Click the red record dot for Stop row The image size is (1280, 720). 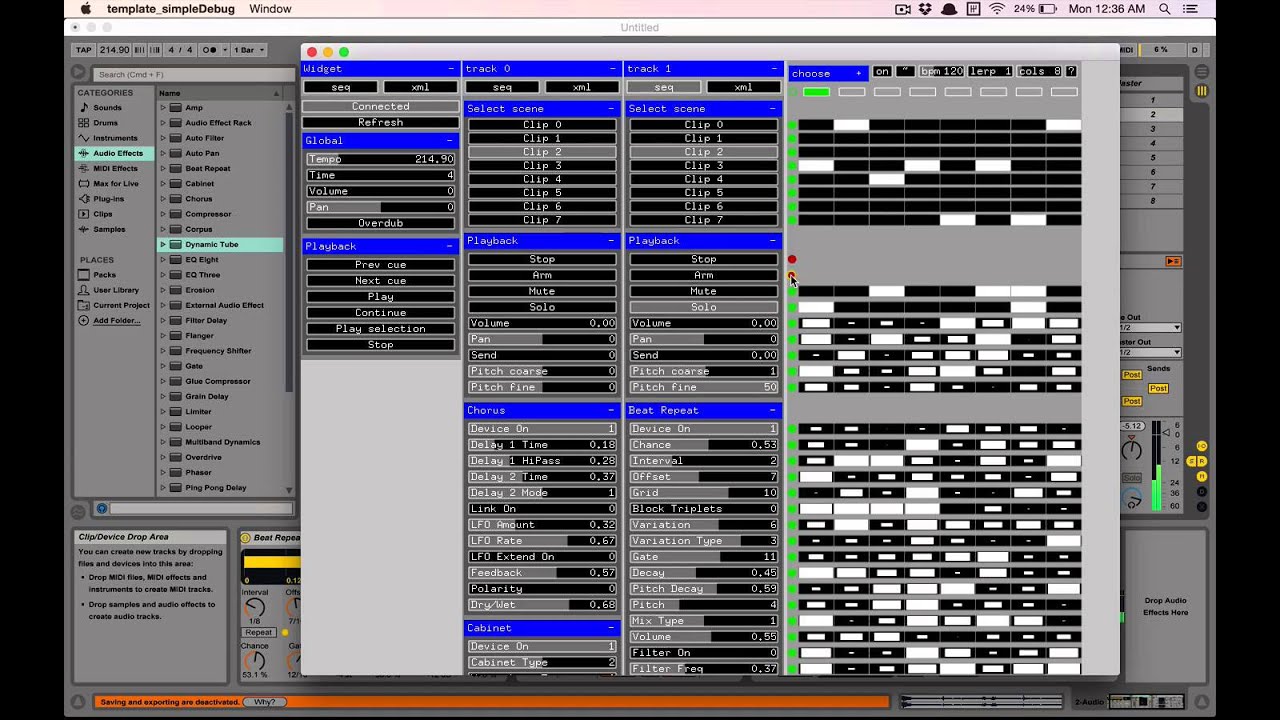pos(793,259)
